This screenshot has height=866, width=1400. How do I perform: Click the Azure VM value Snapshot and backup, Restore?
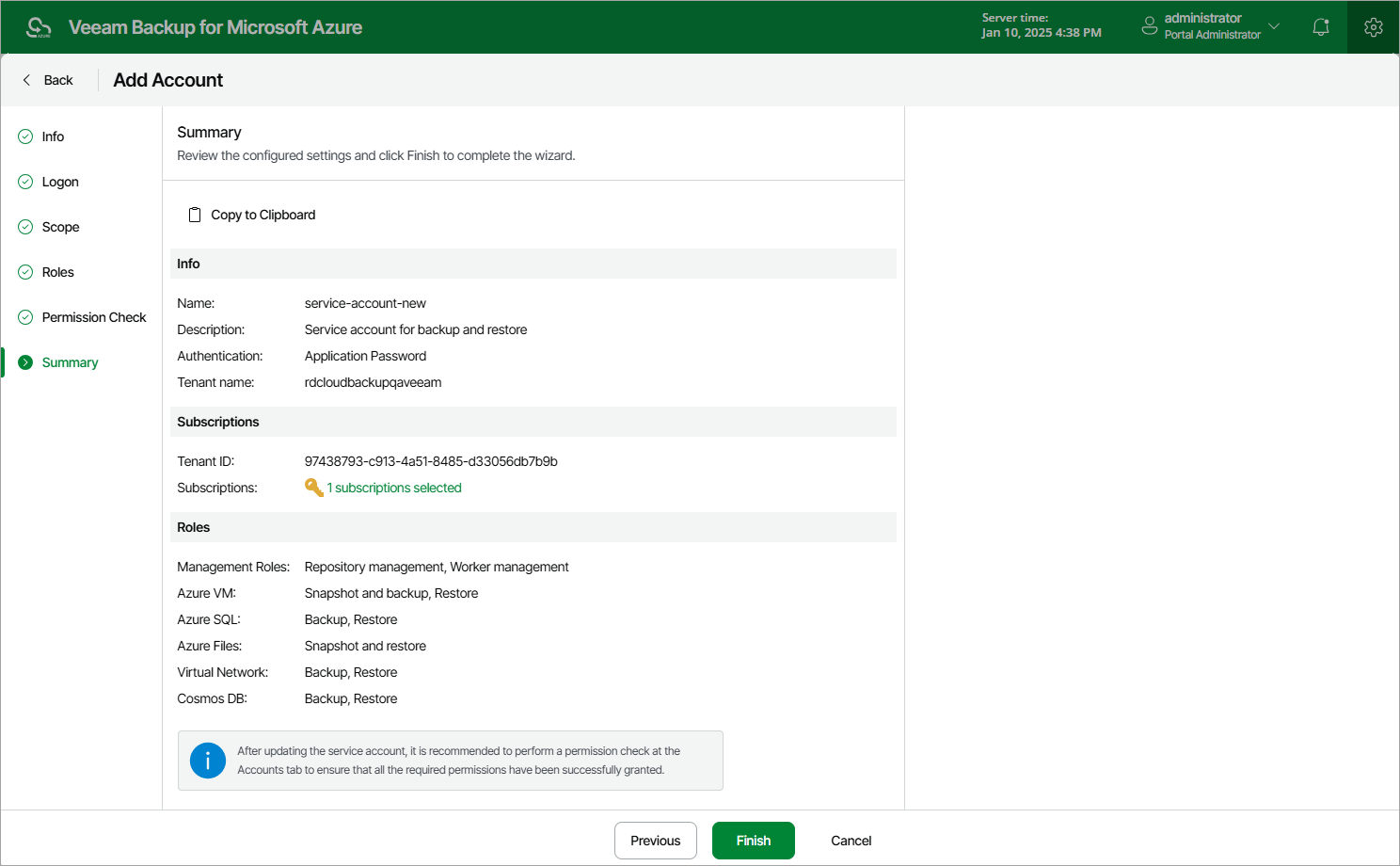[391, 593]
